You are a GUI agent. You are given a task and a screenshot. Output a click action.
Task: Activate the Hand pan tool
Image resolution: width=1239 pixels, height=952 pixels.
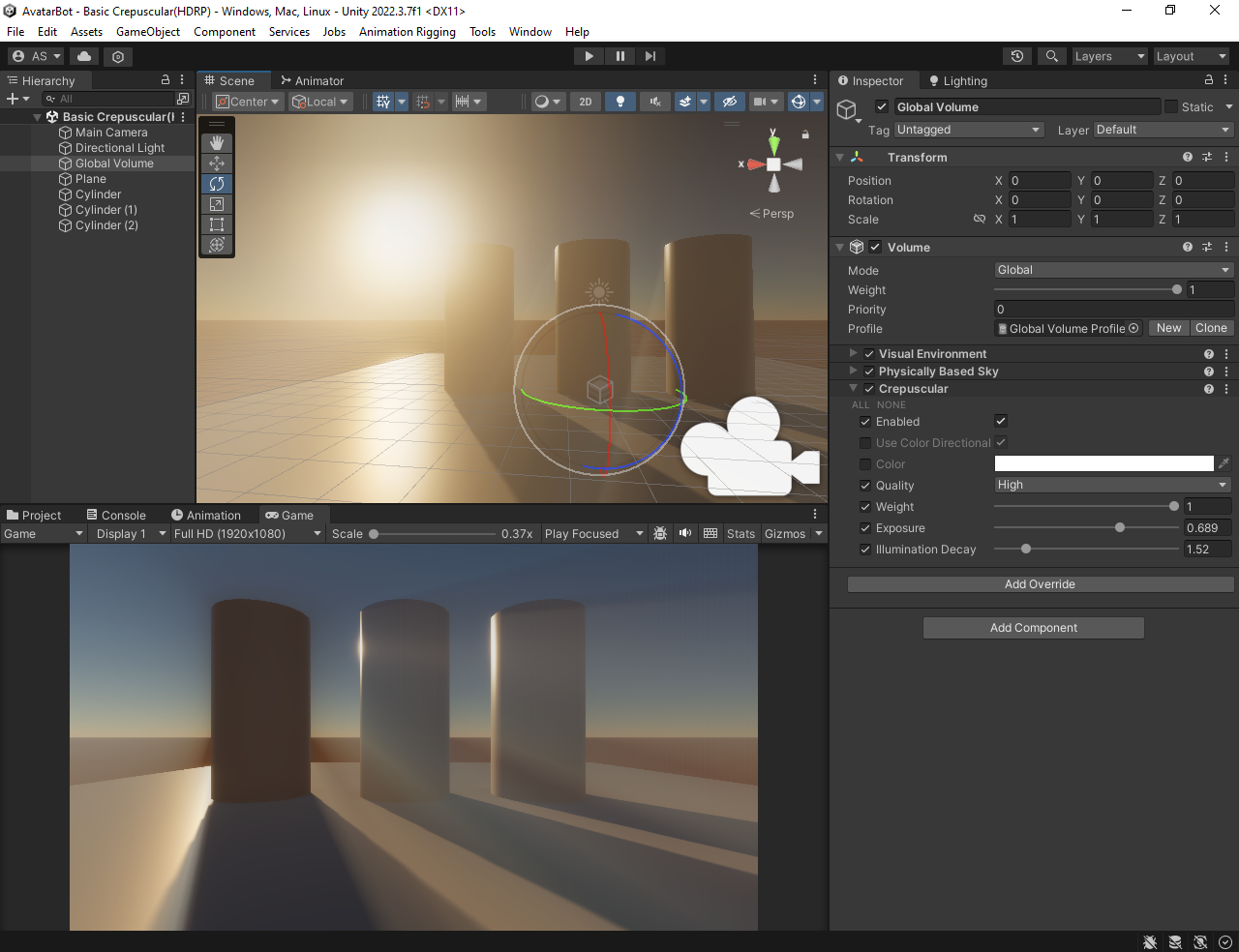pyautogui.click(x=216, y=143)
